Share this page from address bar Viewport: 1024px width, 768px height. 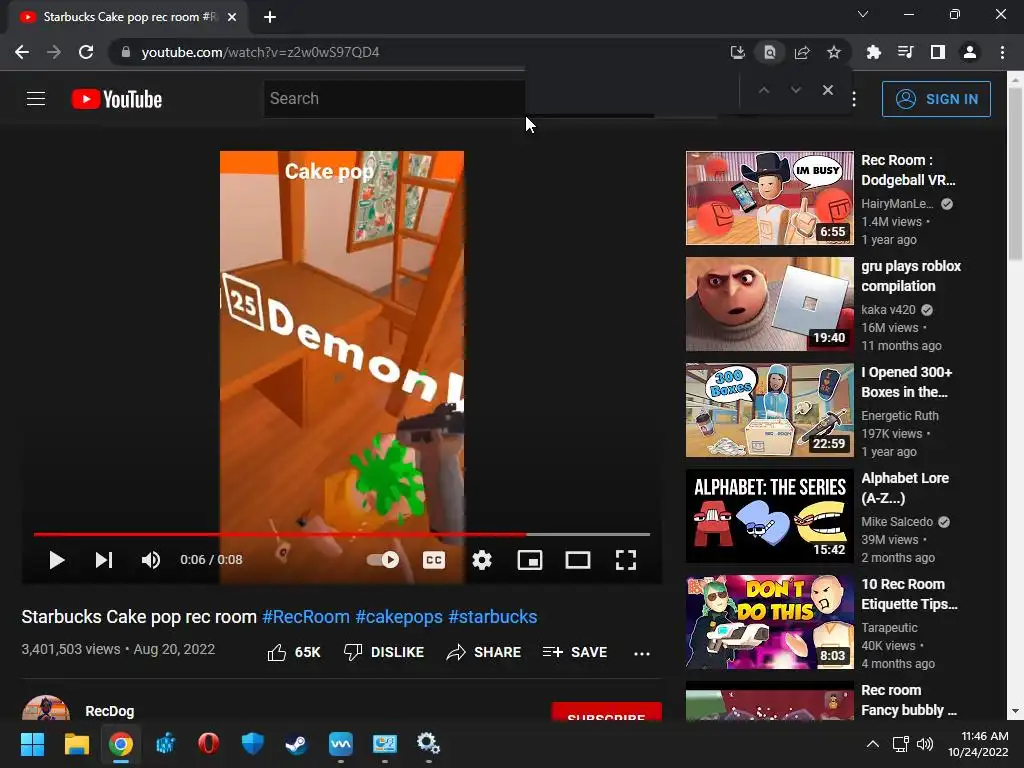[x=802, y=52]
